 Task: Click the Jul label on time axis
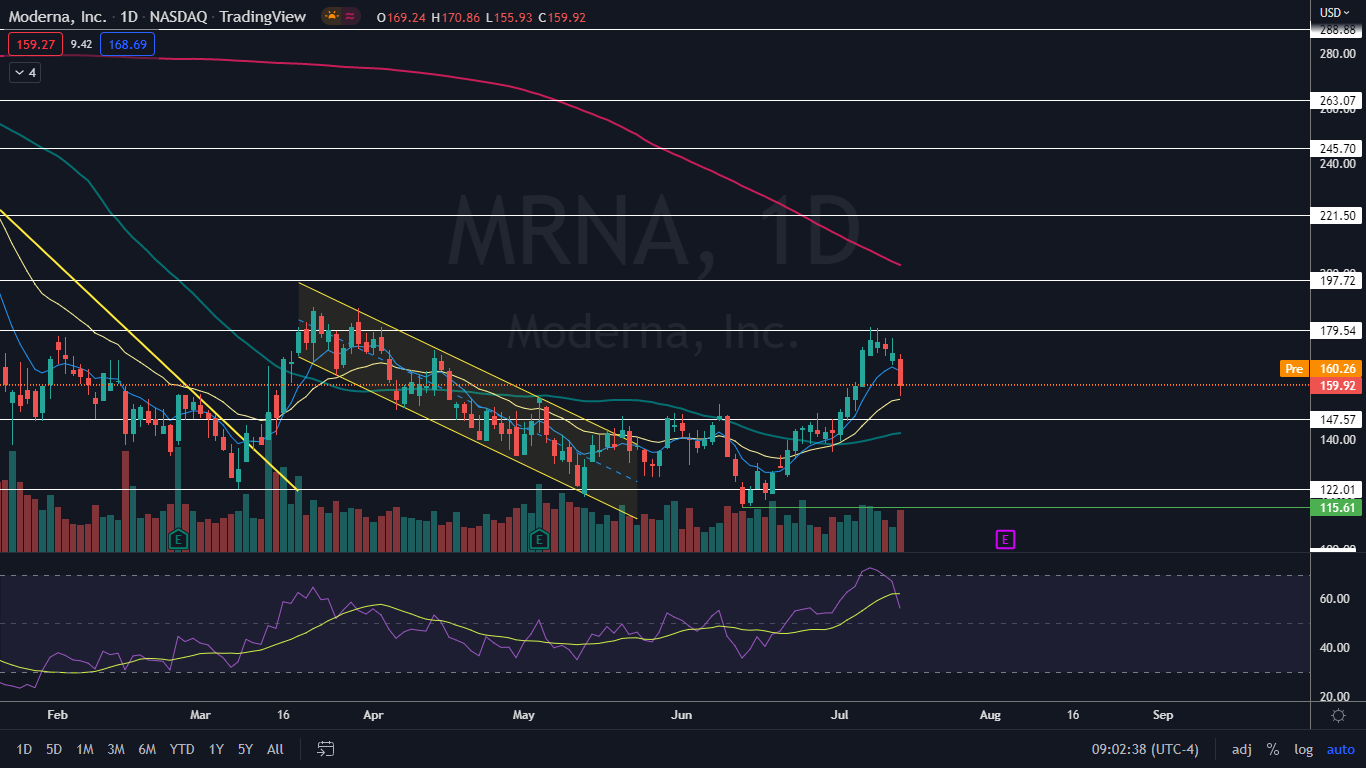click(x=838, y=716)
